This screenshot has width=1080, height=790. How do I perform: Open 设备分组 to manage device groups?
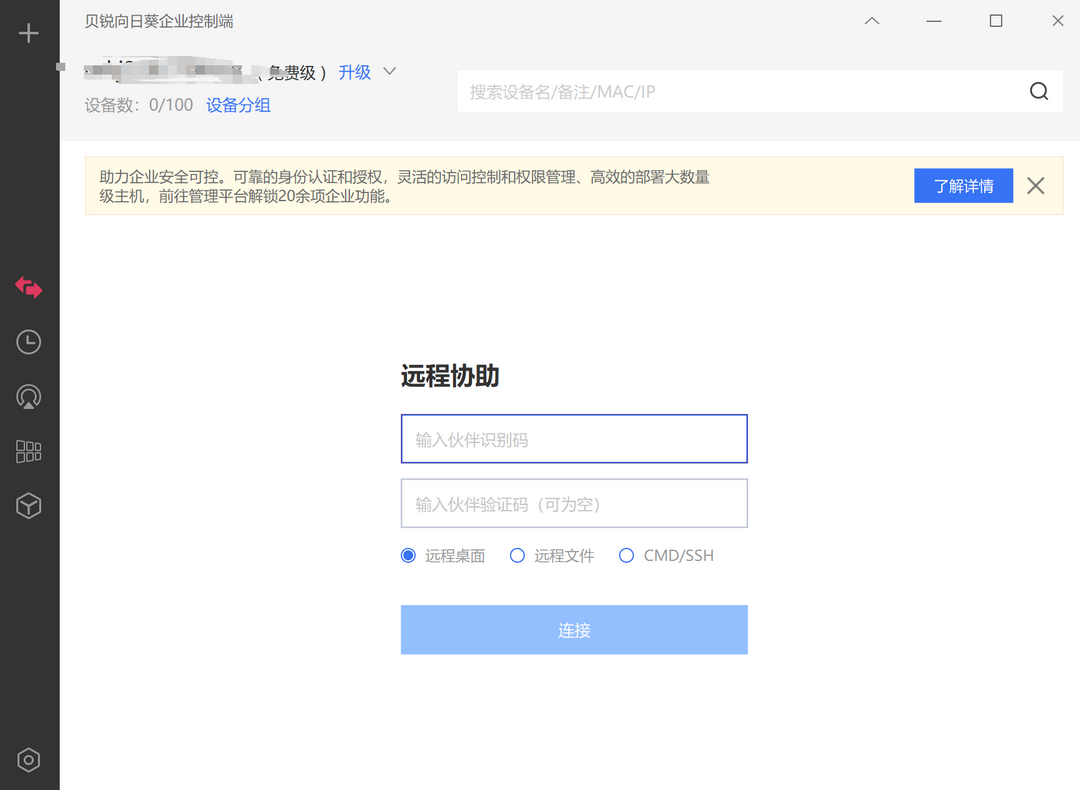(238, 105)
